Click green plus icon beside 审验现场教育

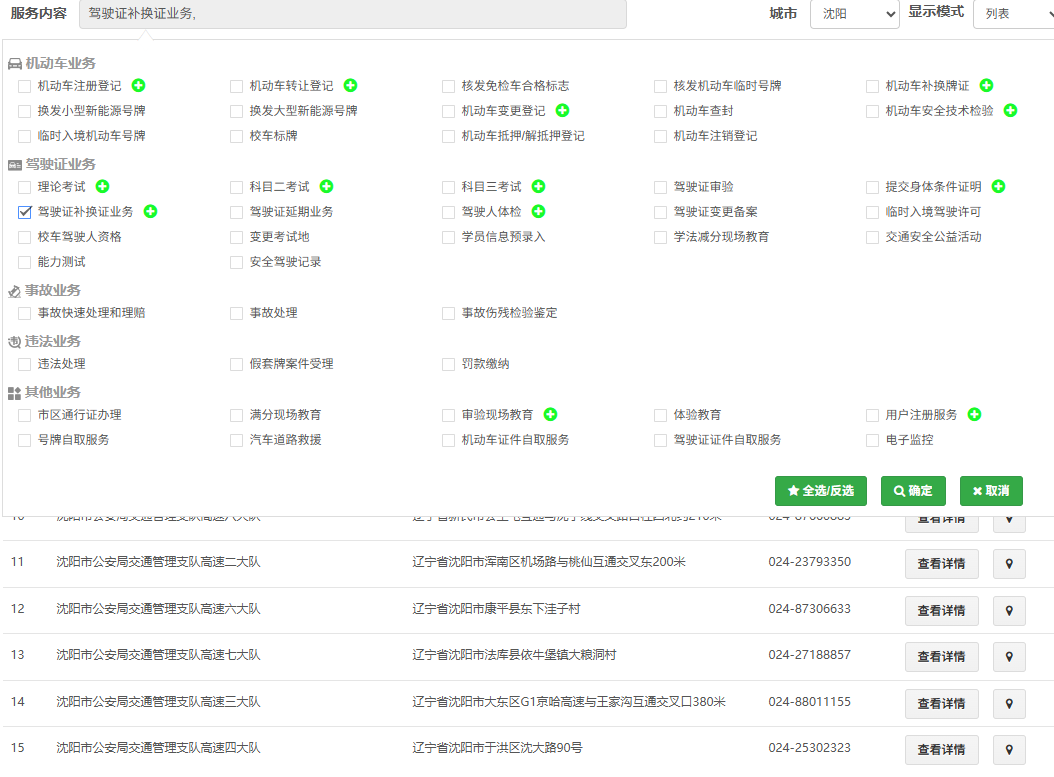click(x=551, y=414)
